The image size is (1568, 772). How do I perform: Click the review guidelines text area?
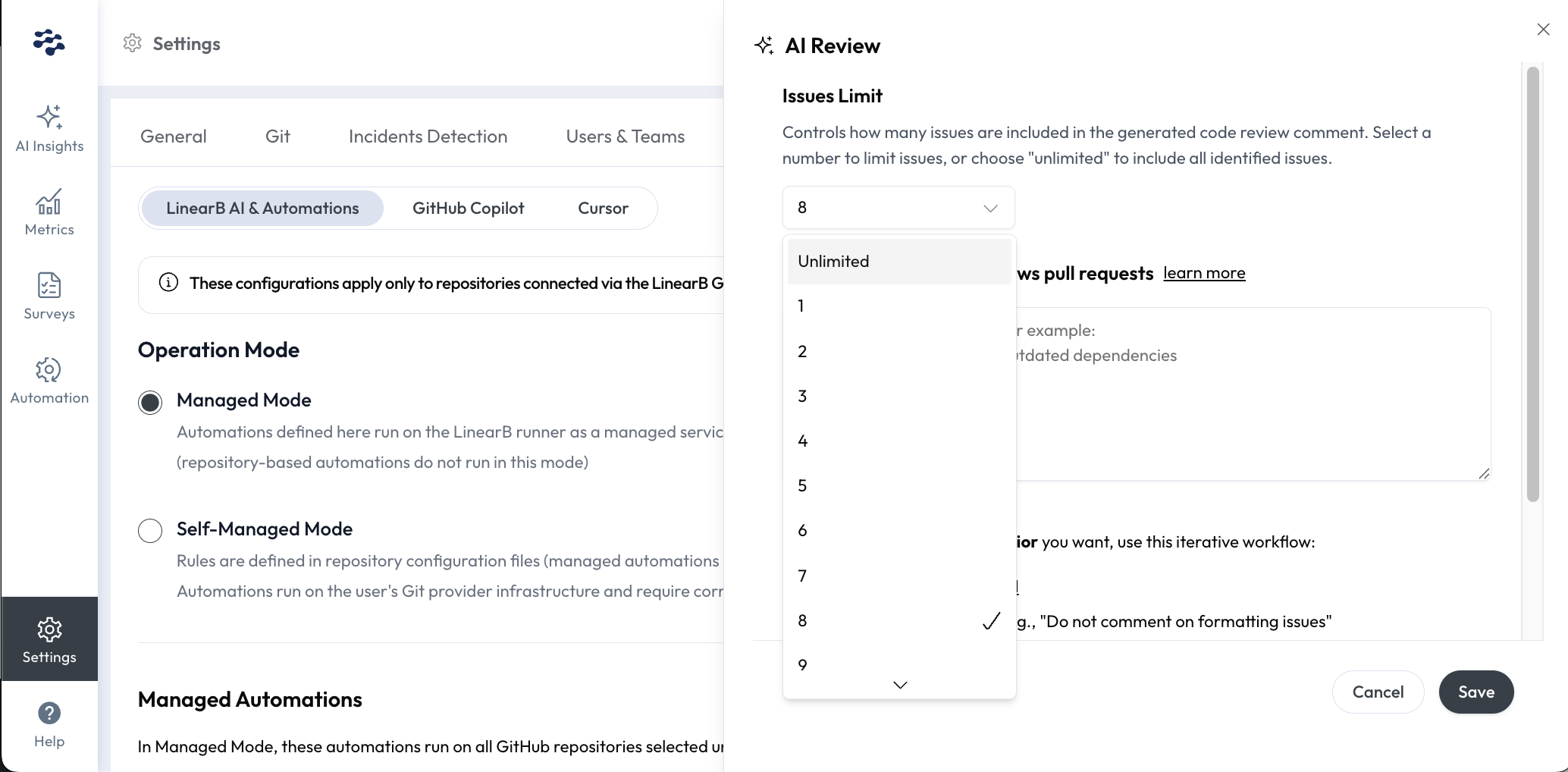point(1251,410)
